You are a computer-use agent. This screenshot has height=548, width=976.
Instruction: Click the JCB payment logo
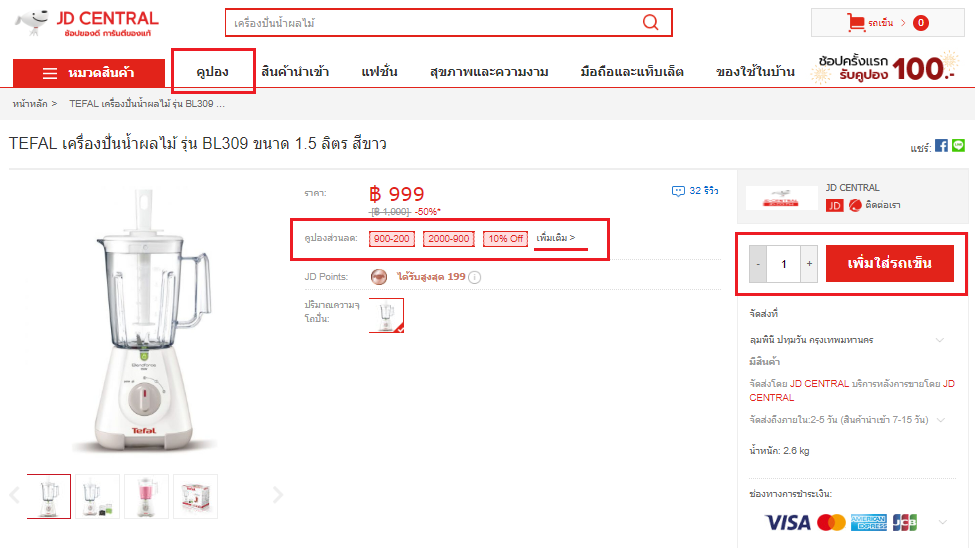tap(904, 522)
